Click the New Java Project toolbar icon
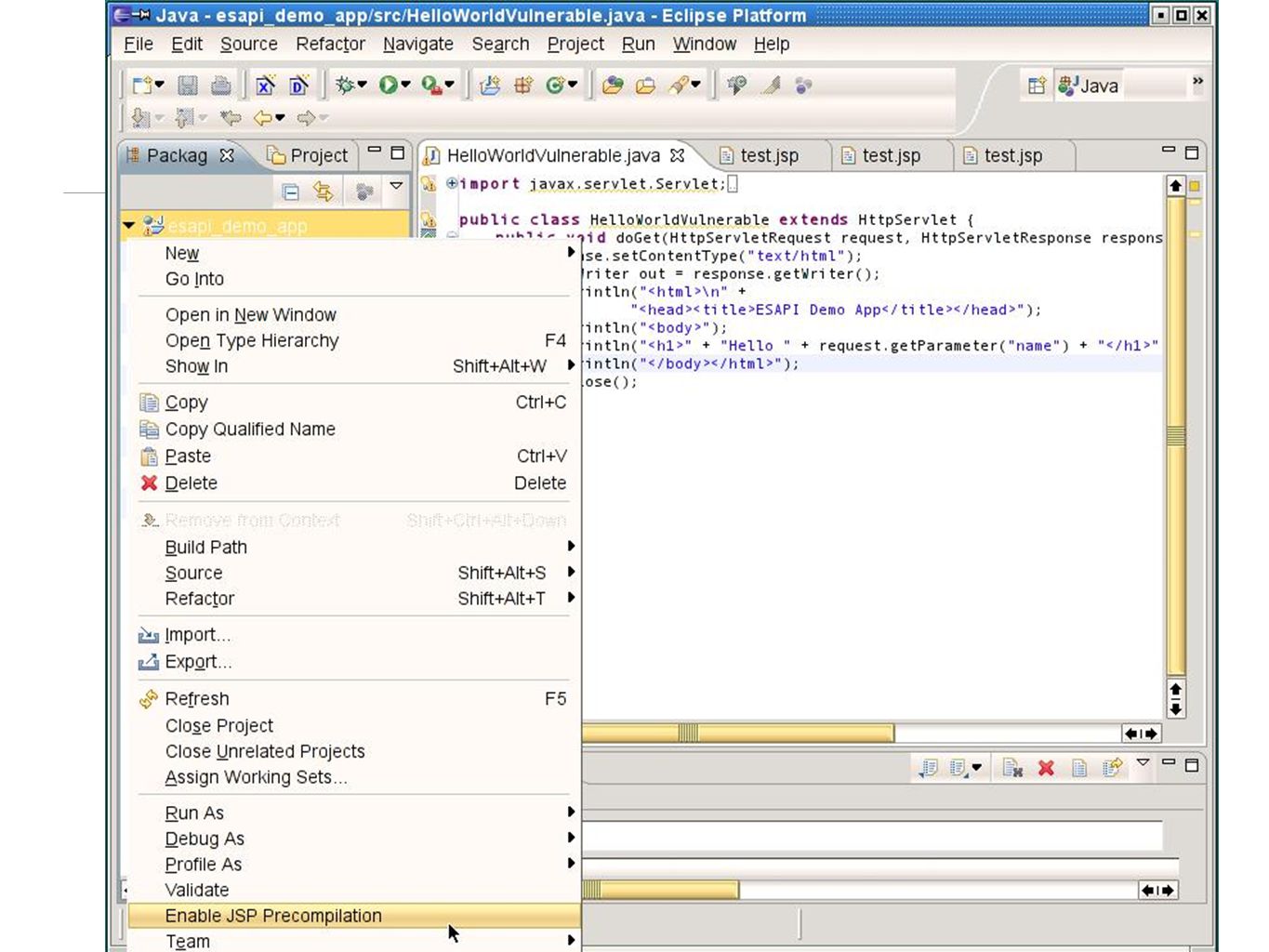The image size is (1269, 952). (490, 86)
